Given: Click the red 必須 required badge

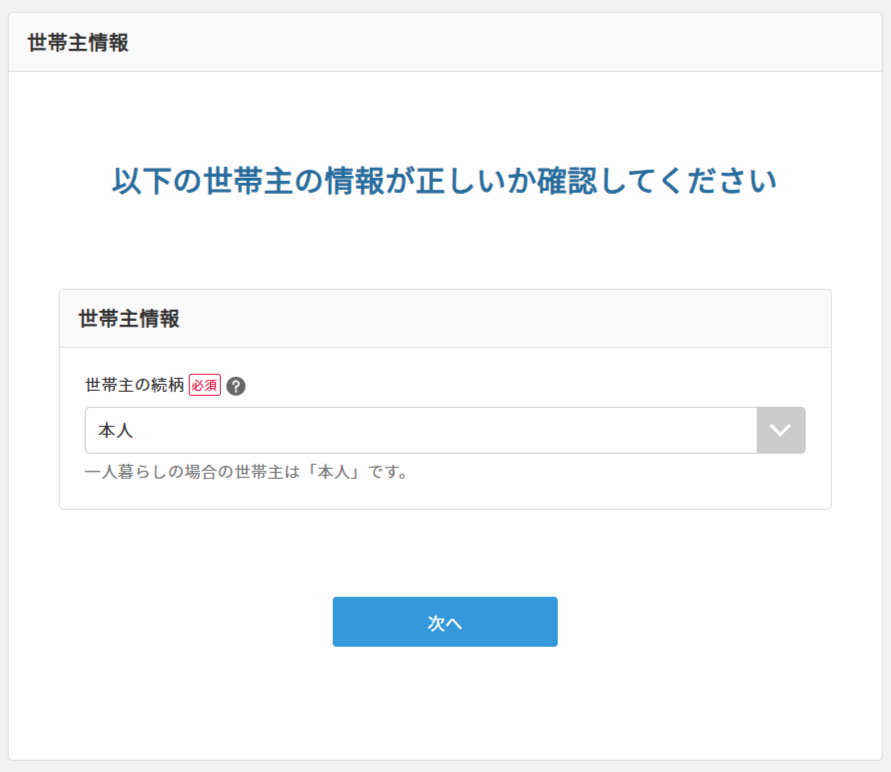Looking at the screenshot, I should tap(203, 384).
